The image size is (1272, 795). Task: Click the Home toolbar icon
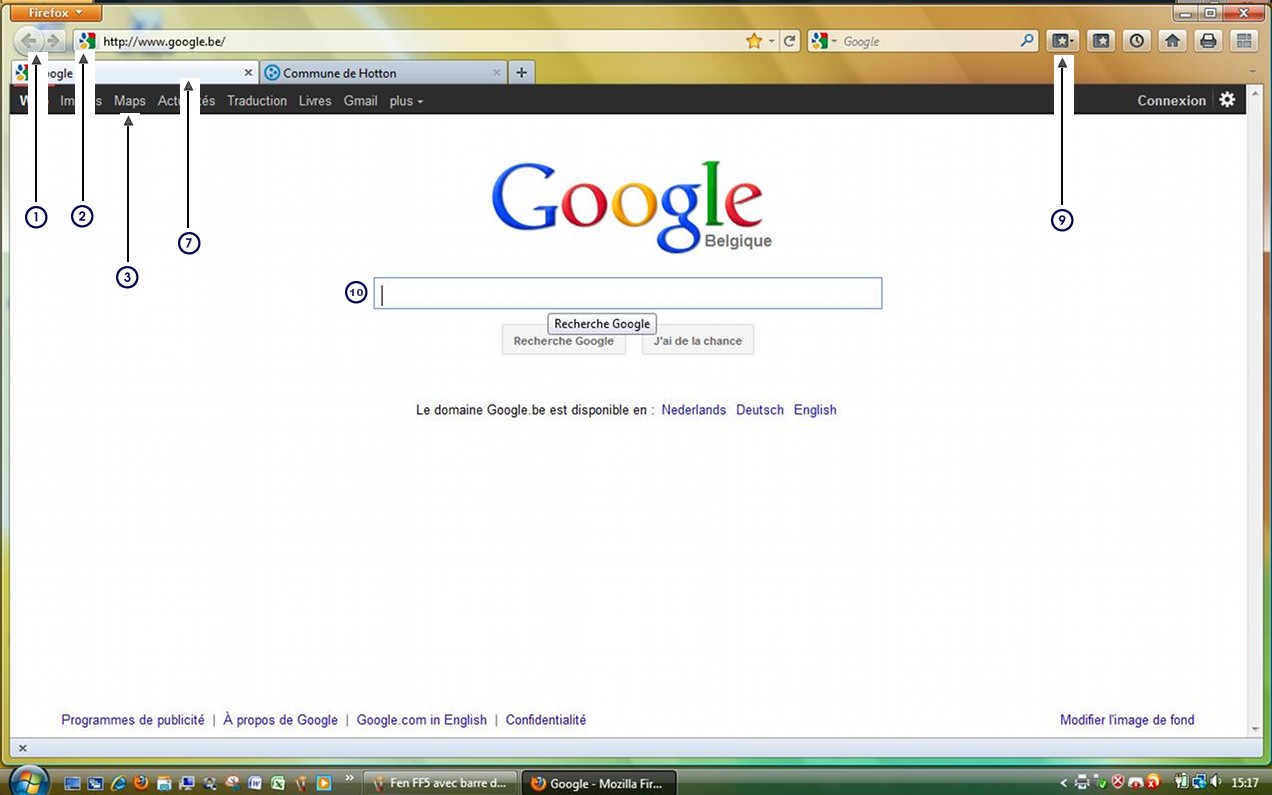(x=1172, y=41)
